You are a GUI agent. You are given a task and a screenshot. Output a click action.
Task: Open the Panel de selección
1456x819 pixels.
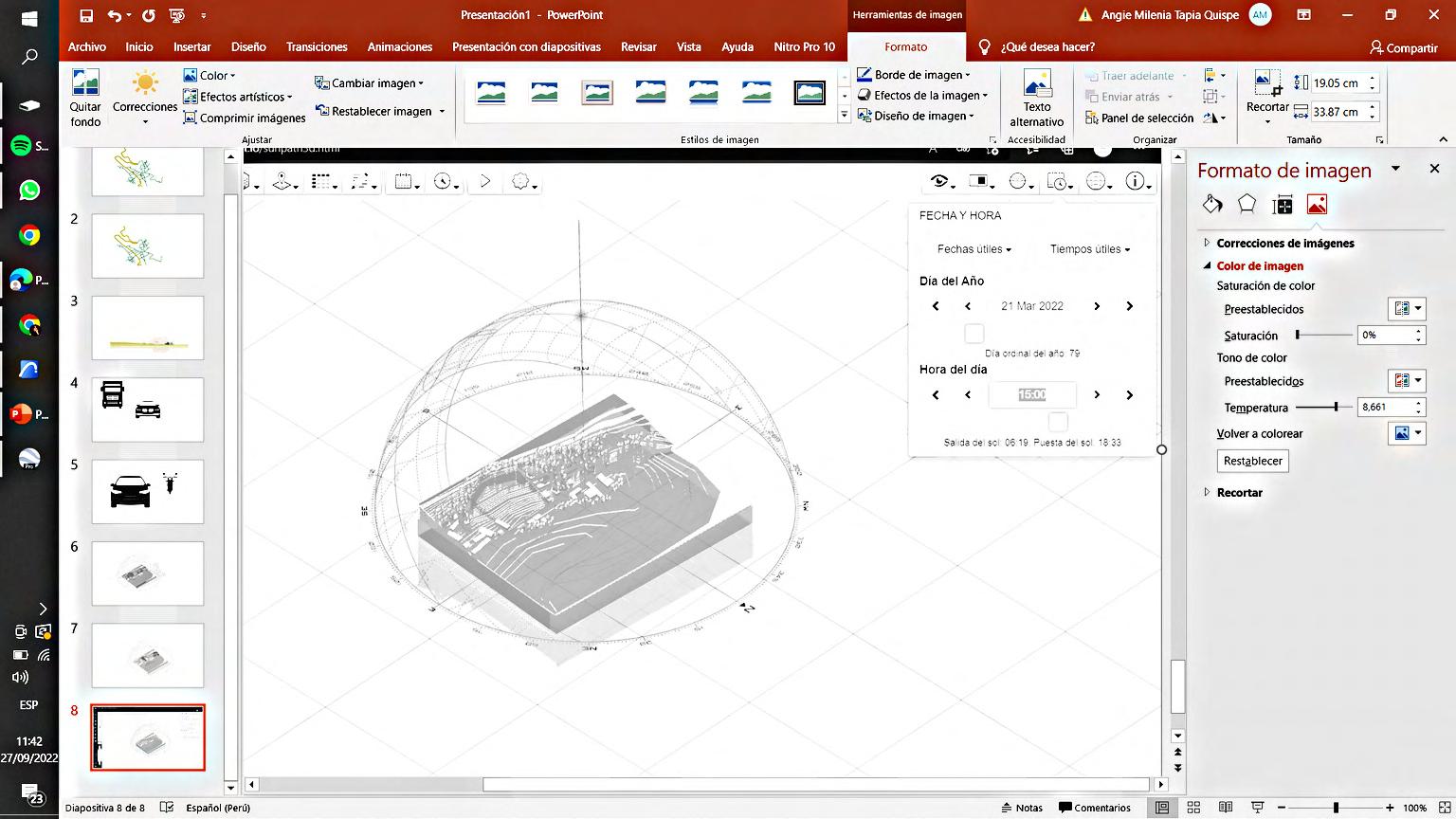coord(1138,118)
